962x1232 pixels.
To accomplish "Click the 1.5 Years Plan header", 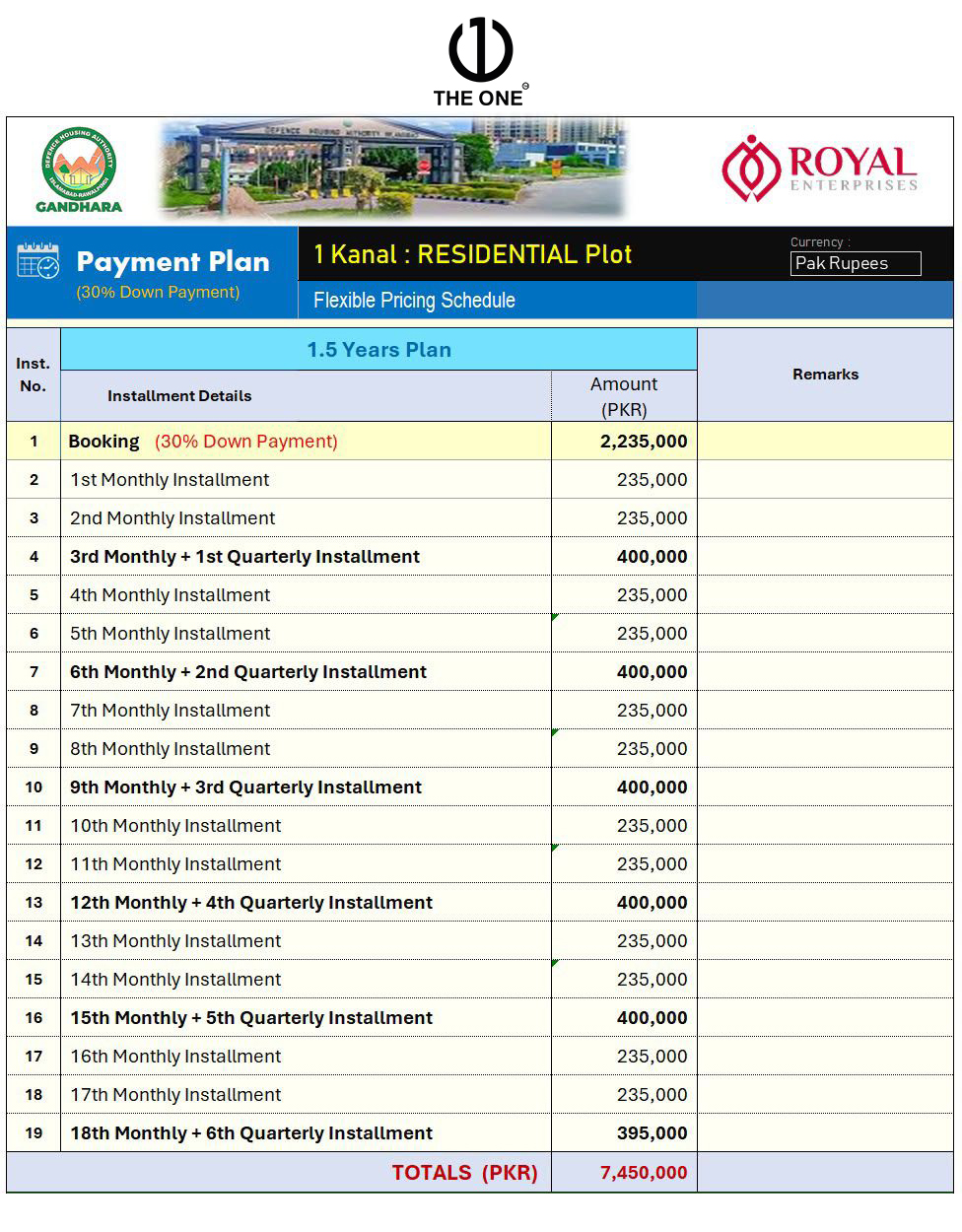I will click(x=378, y=350).
